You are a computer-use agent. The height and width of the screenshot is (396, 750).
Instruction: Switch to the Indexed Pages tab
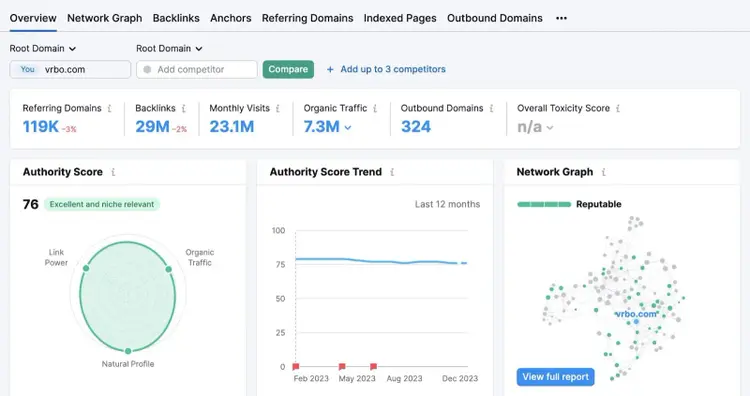click(400, 18)
